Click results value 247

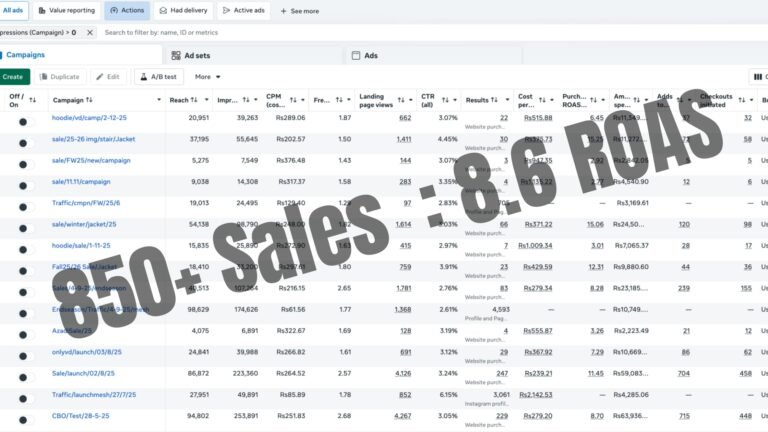coord(502,373)
